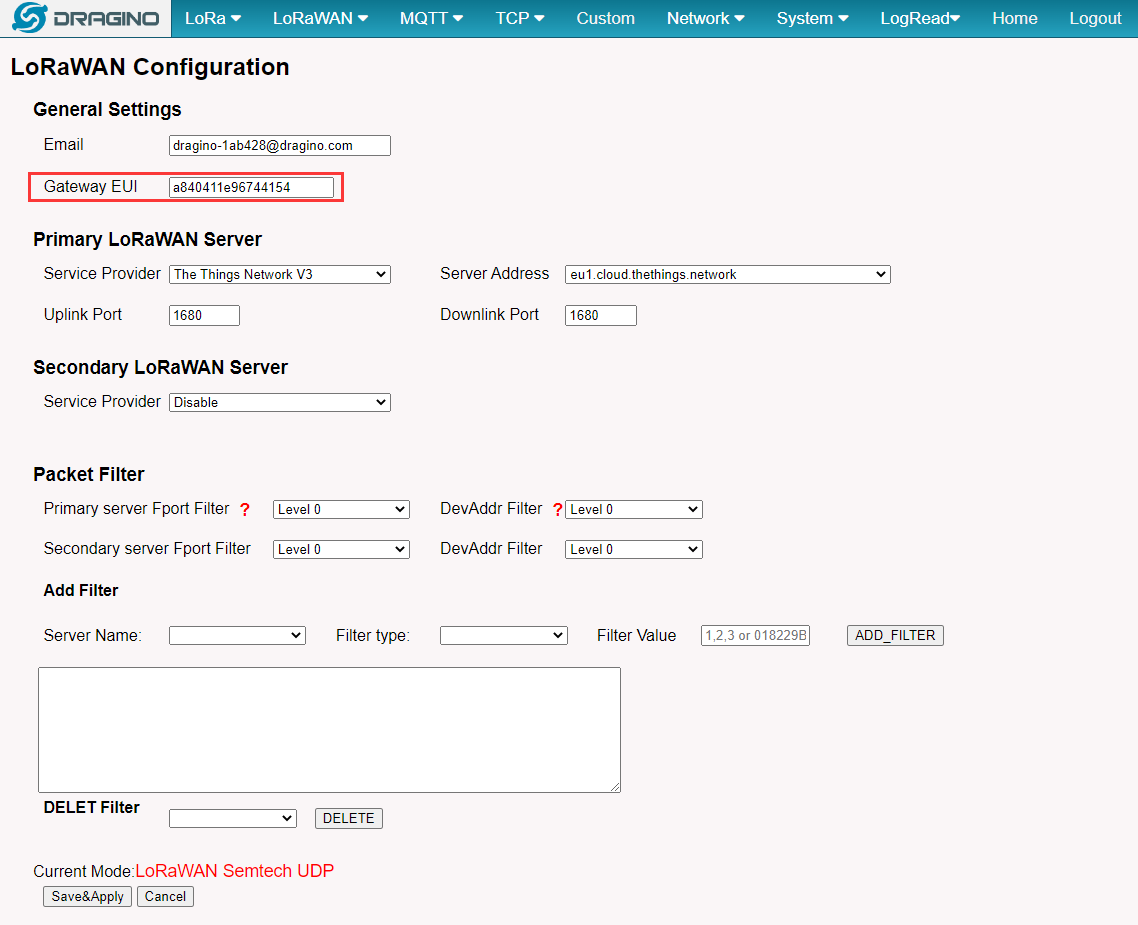Open the Primary server Fport Filter level dropdown
1138x925 pixels.
[341, 509]
